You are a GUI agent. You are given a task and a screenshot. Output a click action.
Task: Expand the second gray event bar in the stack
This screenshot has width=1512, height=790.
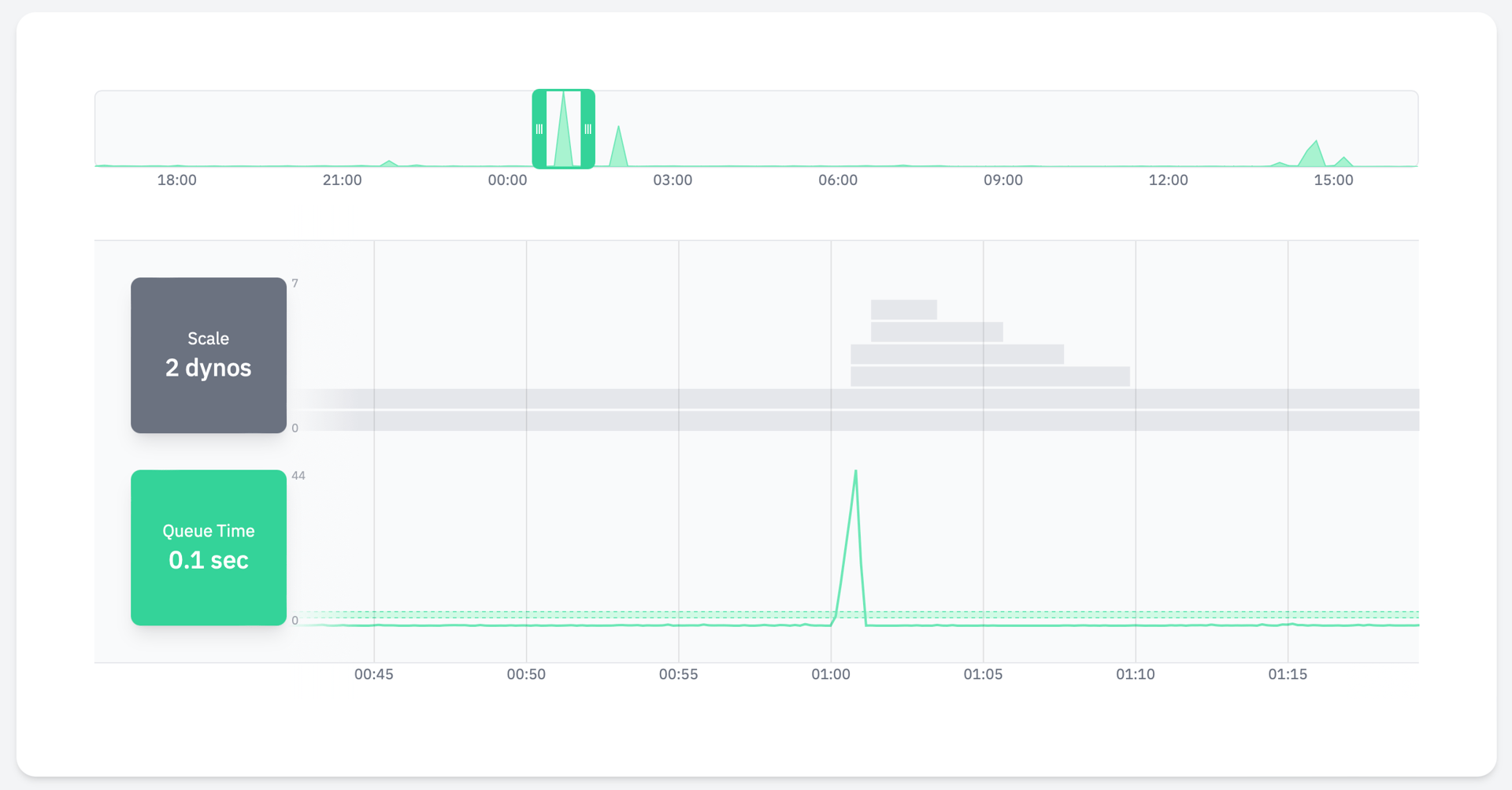click(x=937, y=331)
